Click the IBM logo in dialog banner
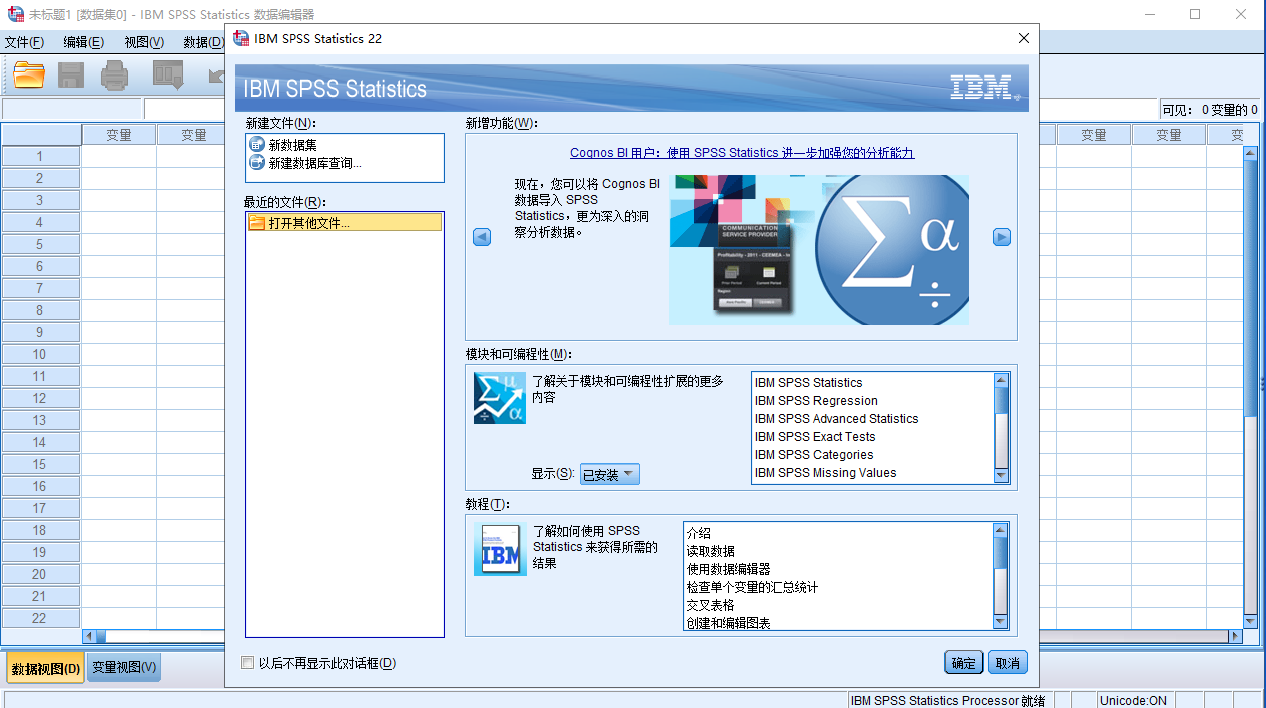The image size is (1266, 708). click(984, 87)
